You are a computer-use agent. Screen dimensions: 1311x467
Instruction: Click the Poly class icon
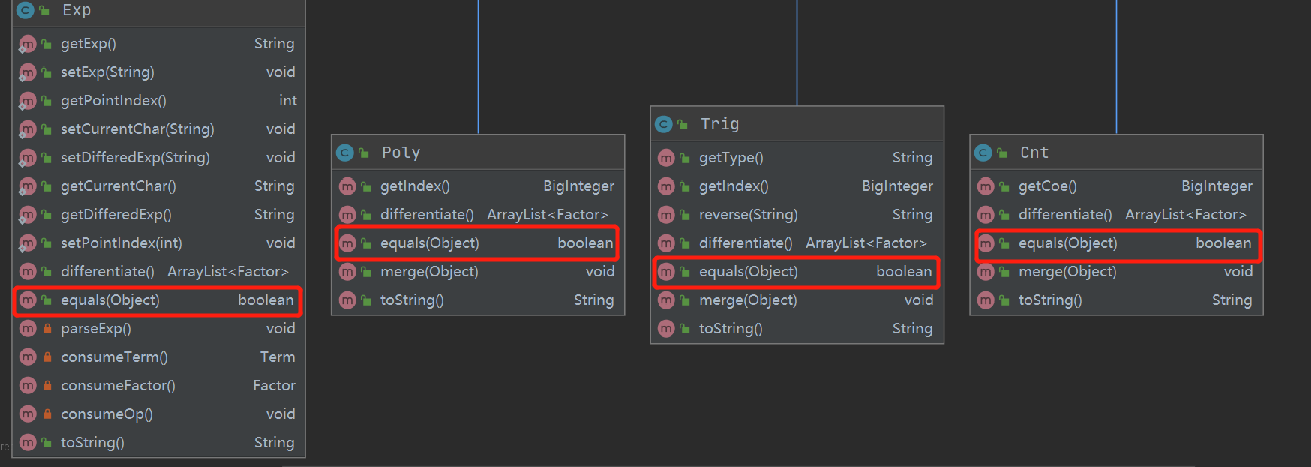[346, 153]
